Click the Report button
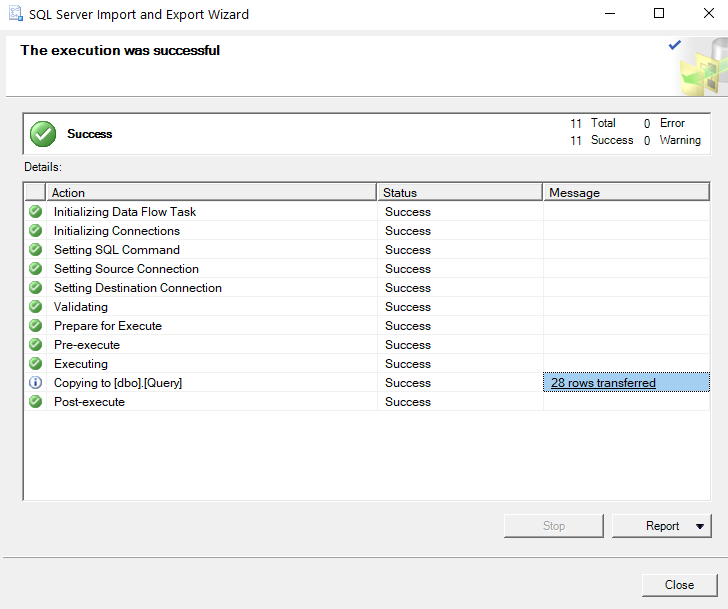 pyautogui.click(x=661, y=526)
